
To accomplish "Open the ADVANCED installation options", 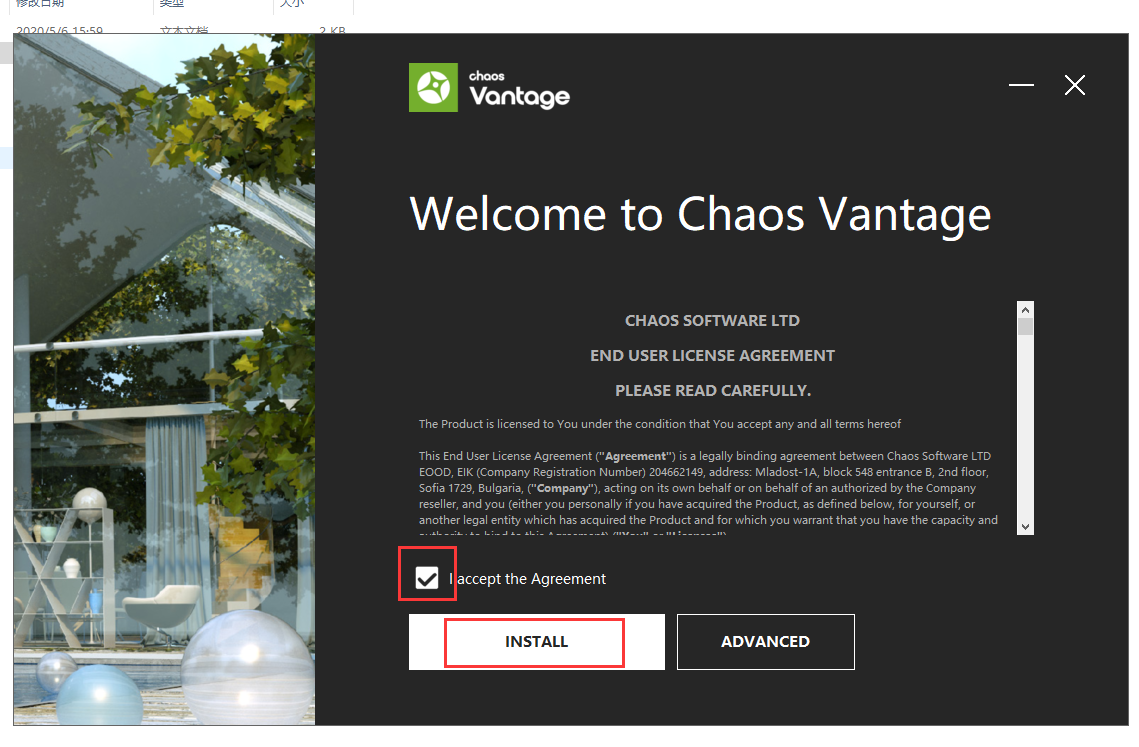I will 766,642.
